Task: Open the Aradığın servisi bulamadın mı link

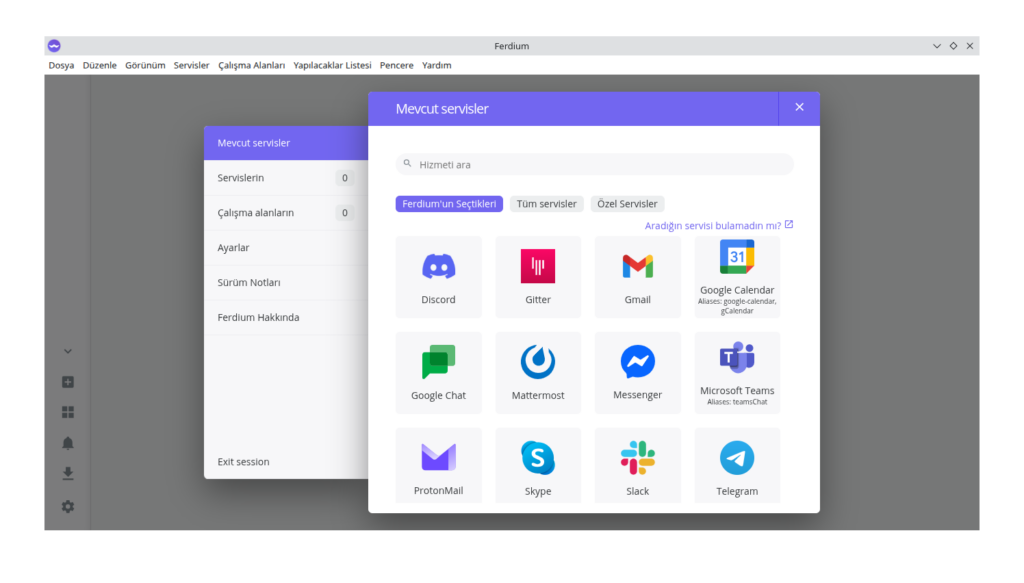Action: (718, 225)
